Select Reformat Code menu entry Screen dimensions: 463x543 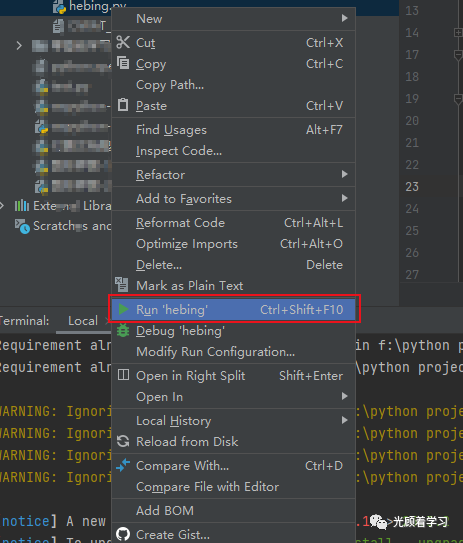pyautogui.click(x=234, y=223)
